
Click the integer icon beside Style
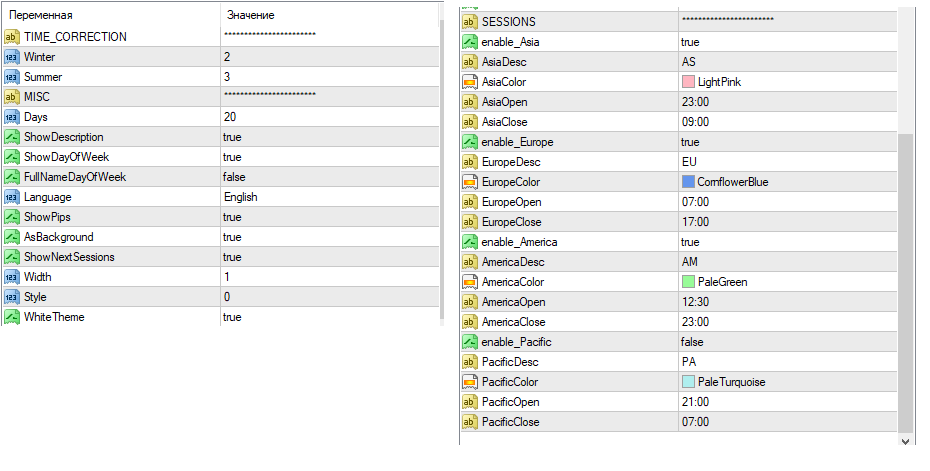click(x=11, y=297)
